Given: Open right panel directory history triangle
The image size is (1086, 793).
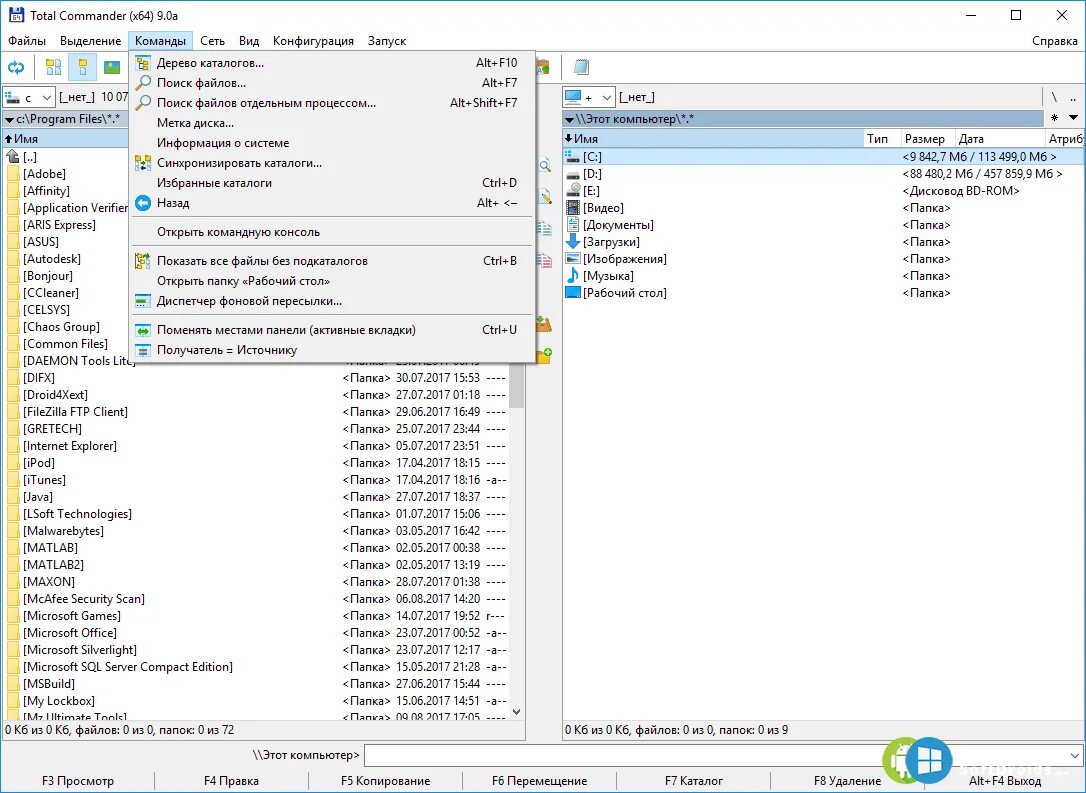Looking at the screenshot, I should click(1074, 118).
